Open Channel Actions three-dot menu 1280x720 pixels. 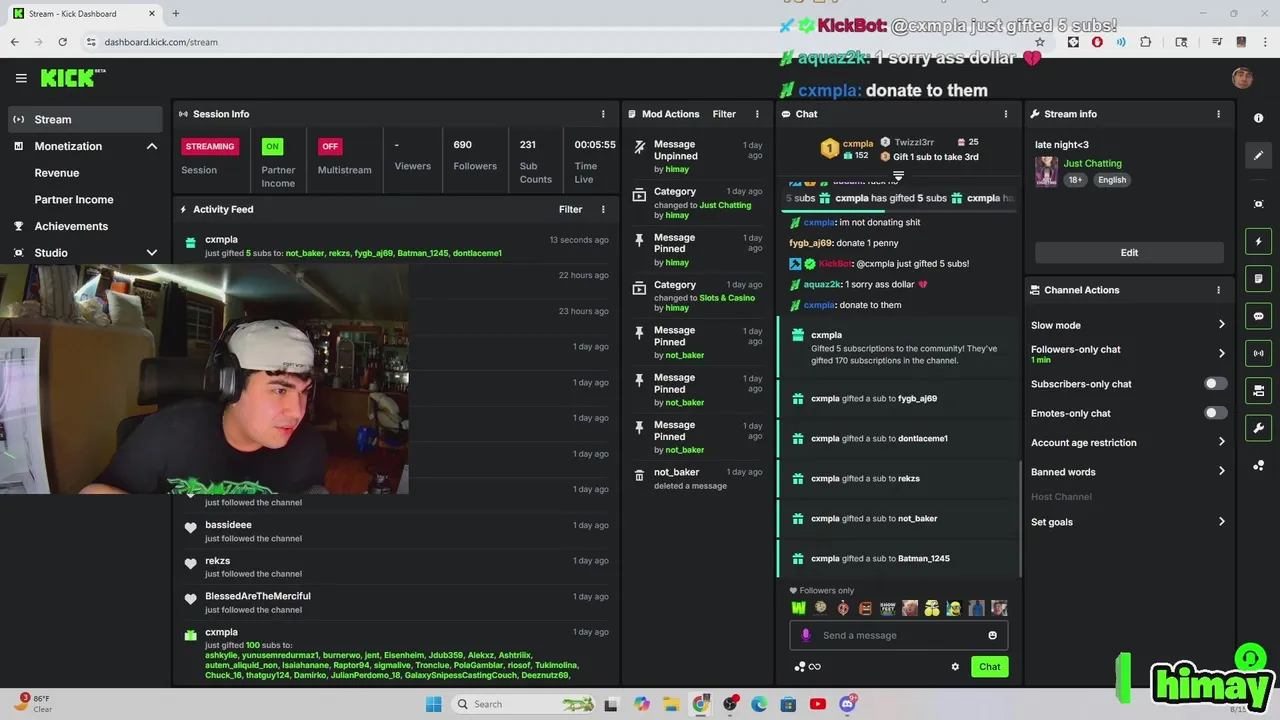tap(1218, 290)
